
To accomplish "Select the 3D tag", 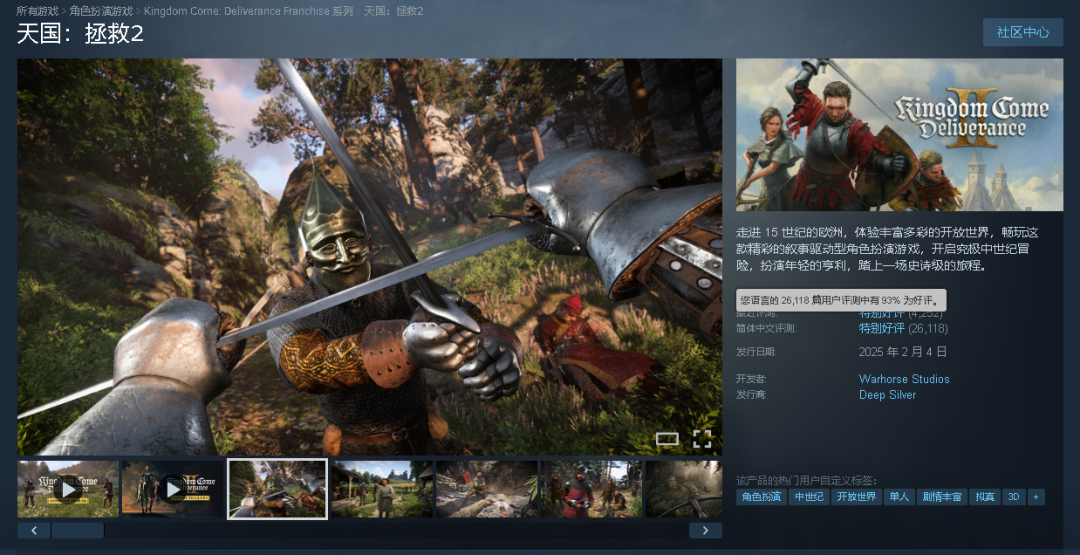I will coord(1014,496).
